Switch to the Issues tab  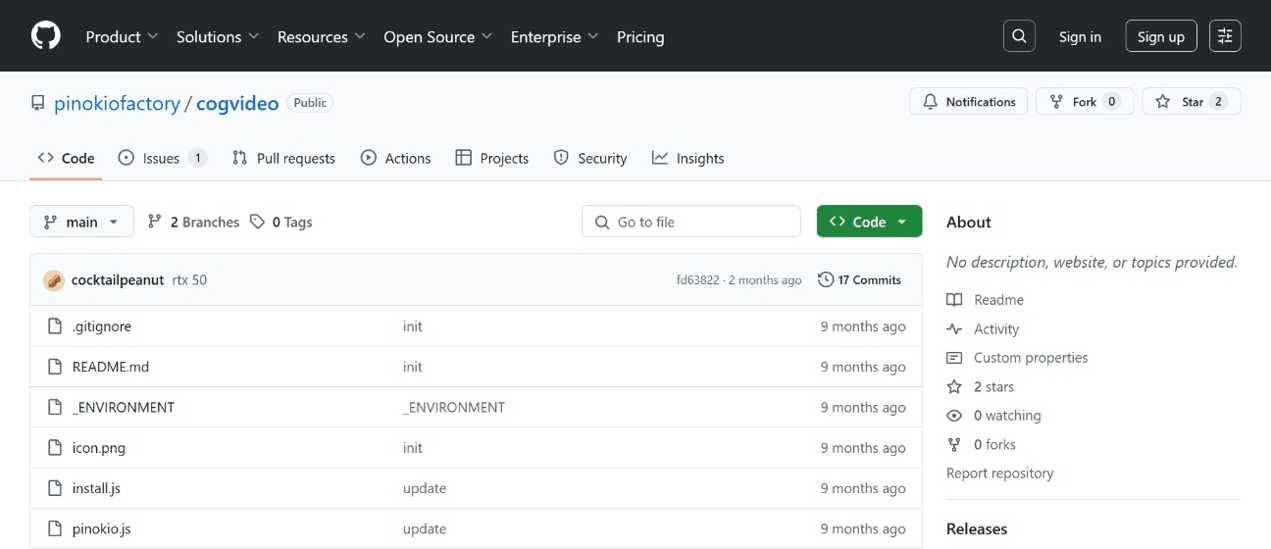162,158
